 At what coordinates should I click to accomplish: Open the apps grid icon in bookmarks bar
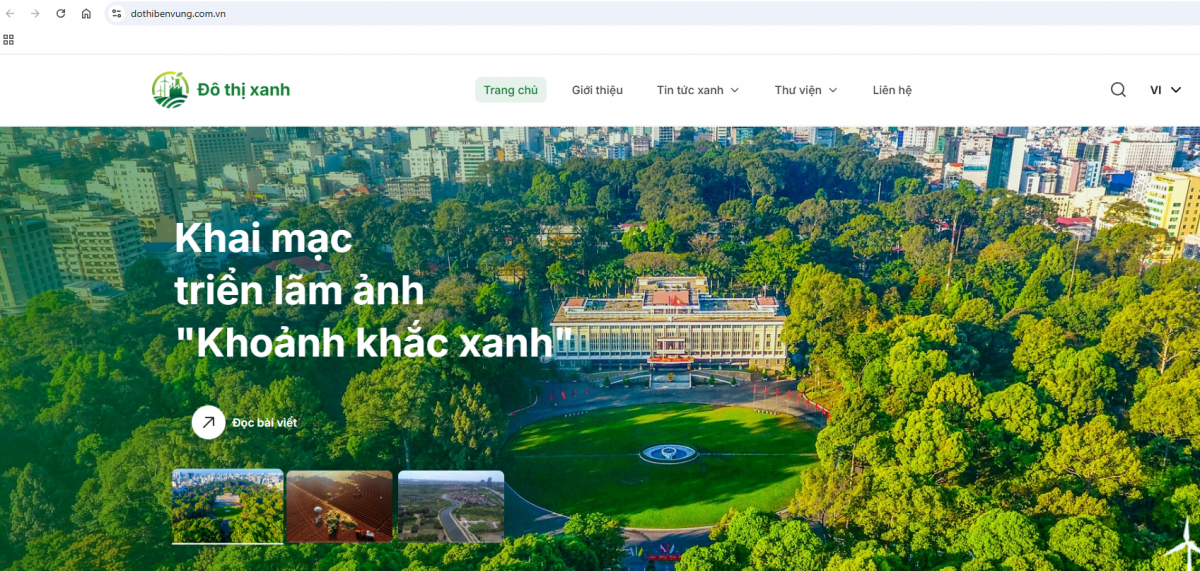tap(9, 40)
